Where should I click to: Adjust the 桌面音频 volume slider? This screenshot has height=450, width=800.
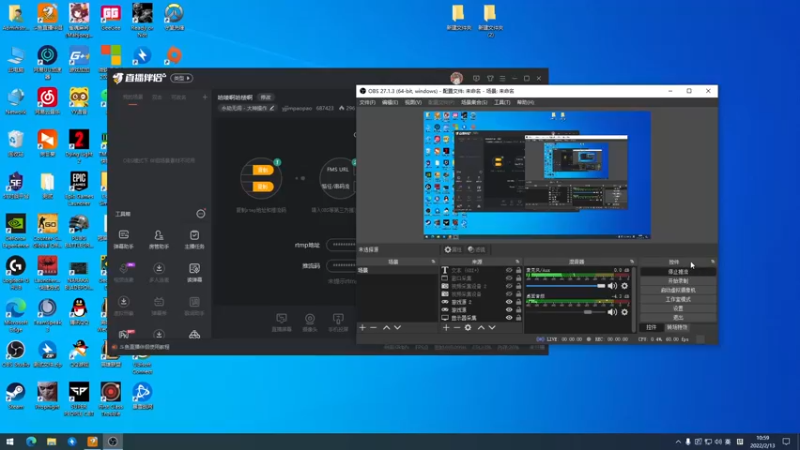pos(565,312)
